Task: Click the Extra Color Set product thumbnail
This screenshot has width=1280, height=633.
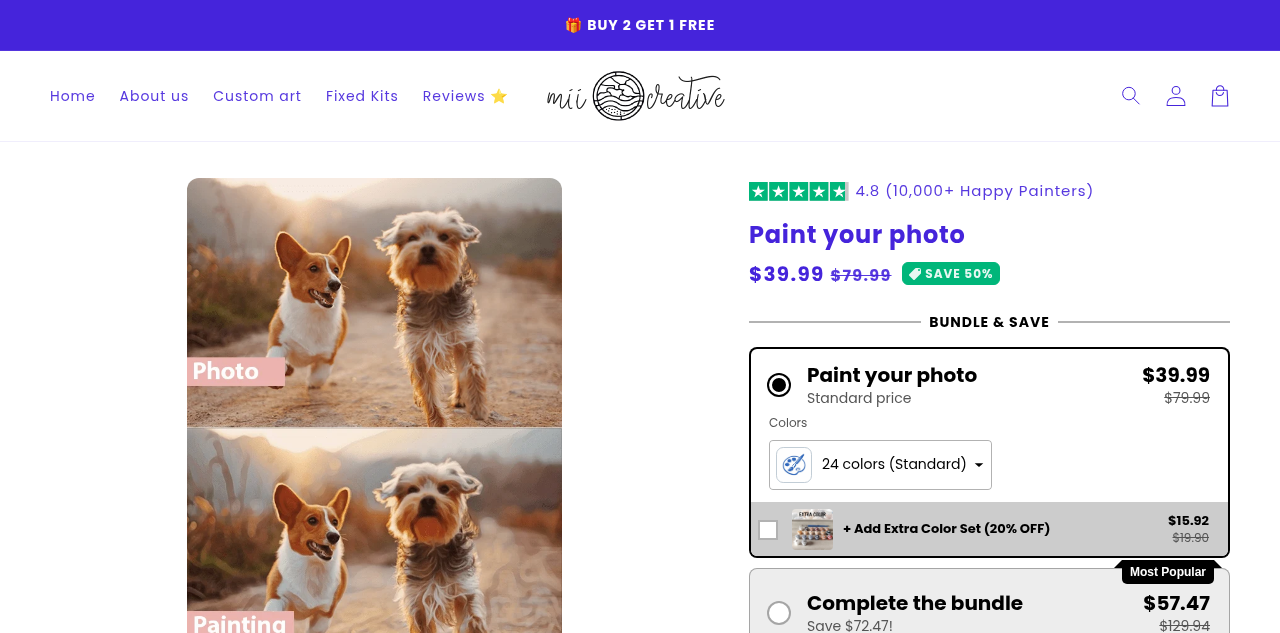Action: pos(812,529)
